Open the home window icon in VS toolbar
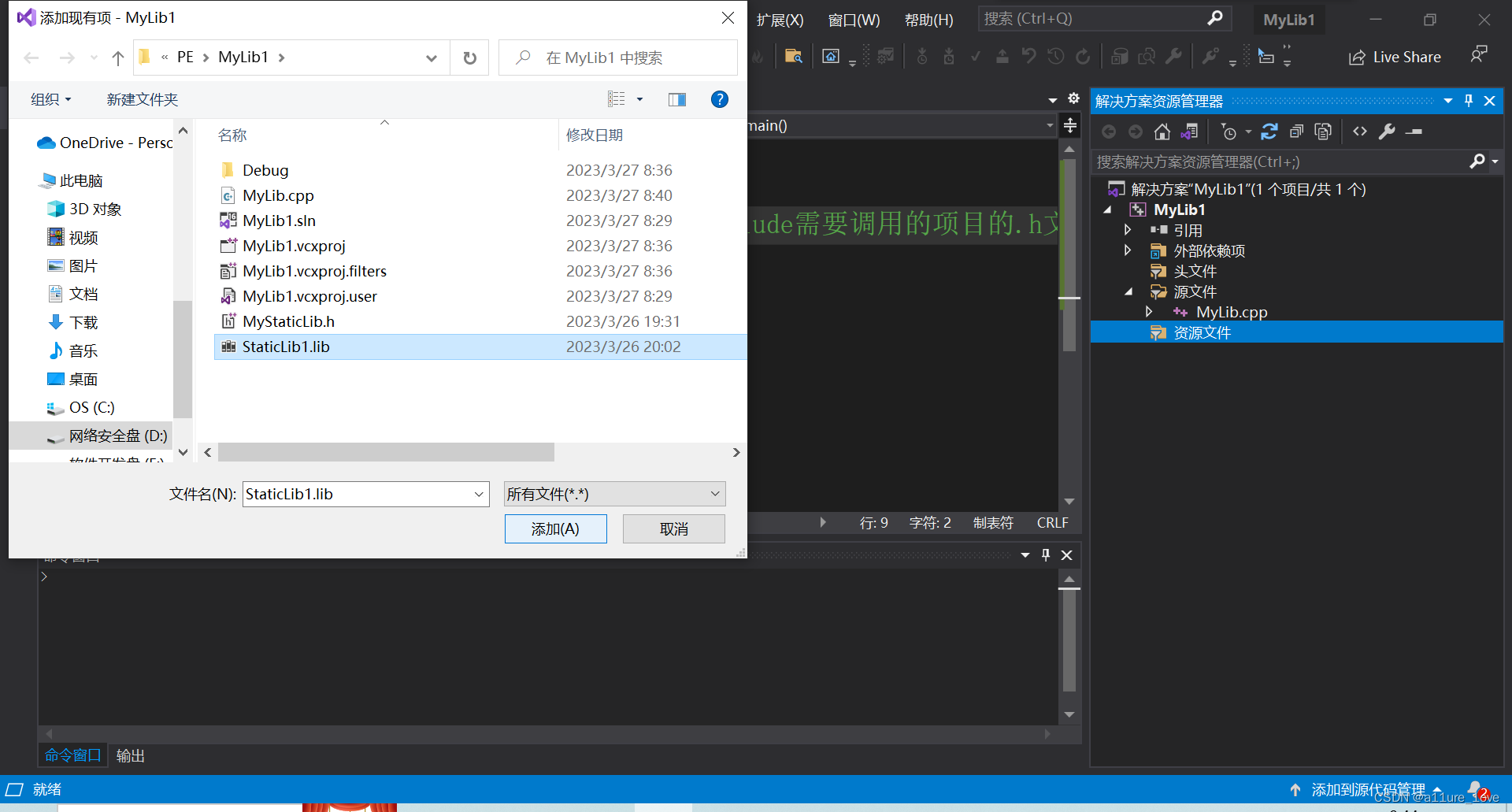1512x812 pixels. [x=831, y=56]
